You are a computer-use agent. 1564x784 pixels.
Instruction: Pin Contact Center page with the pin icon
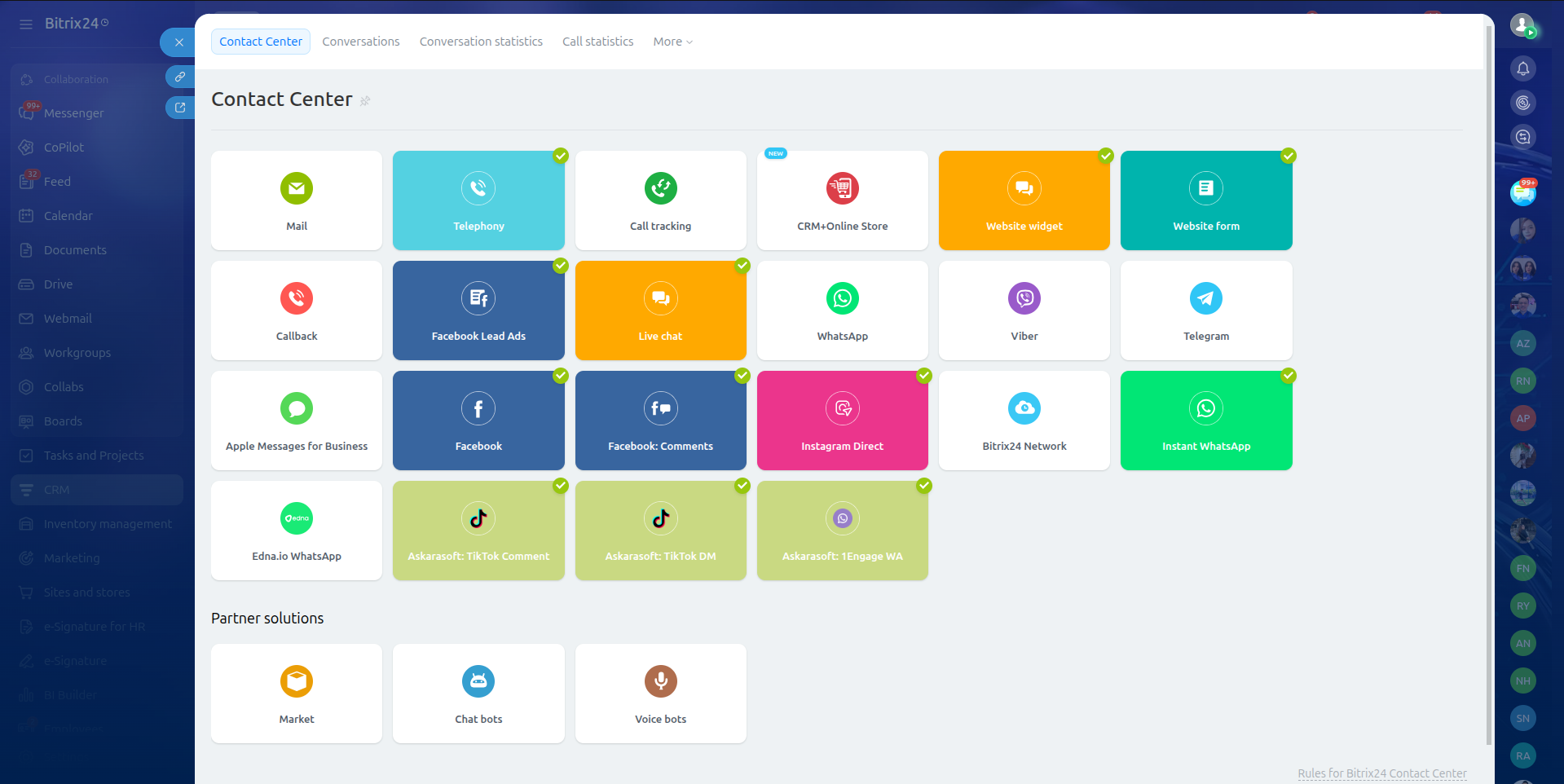pos(365,100)
